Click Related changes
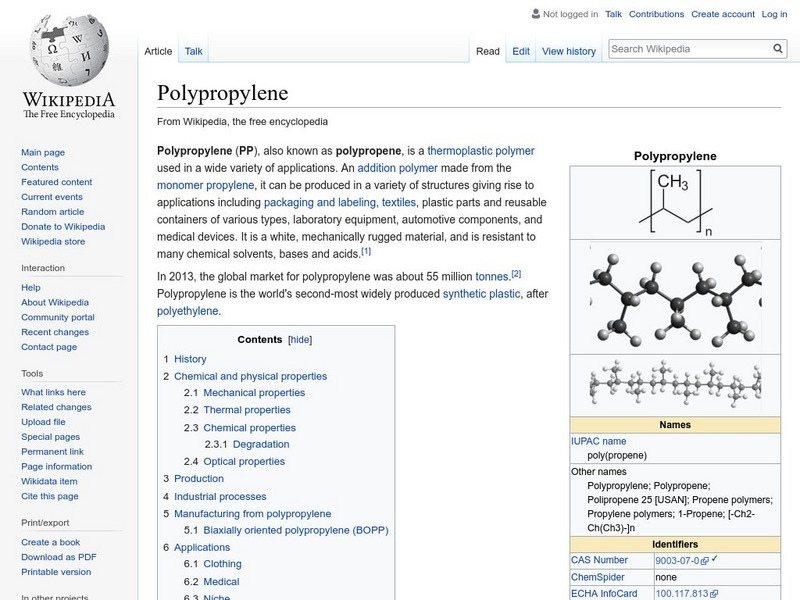 [x=56, y=407]
